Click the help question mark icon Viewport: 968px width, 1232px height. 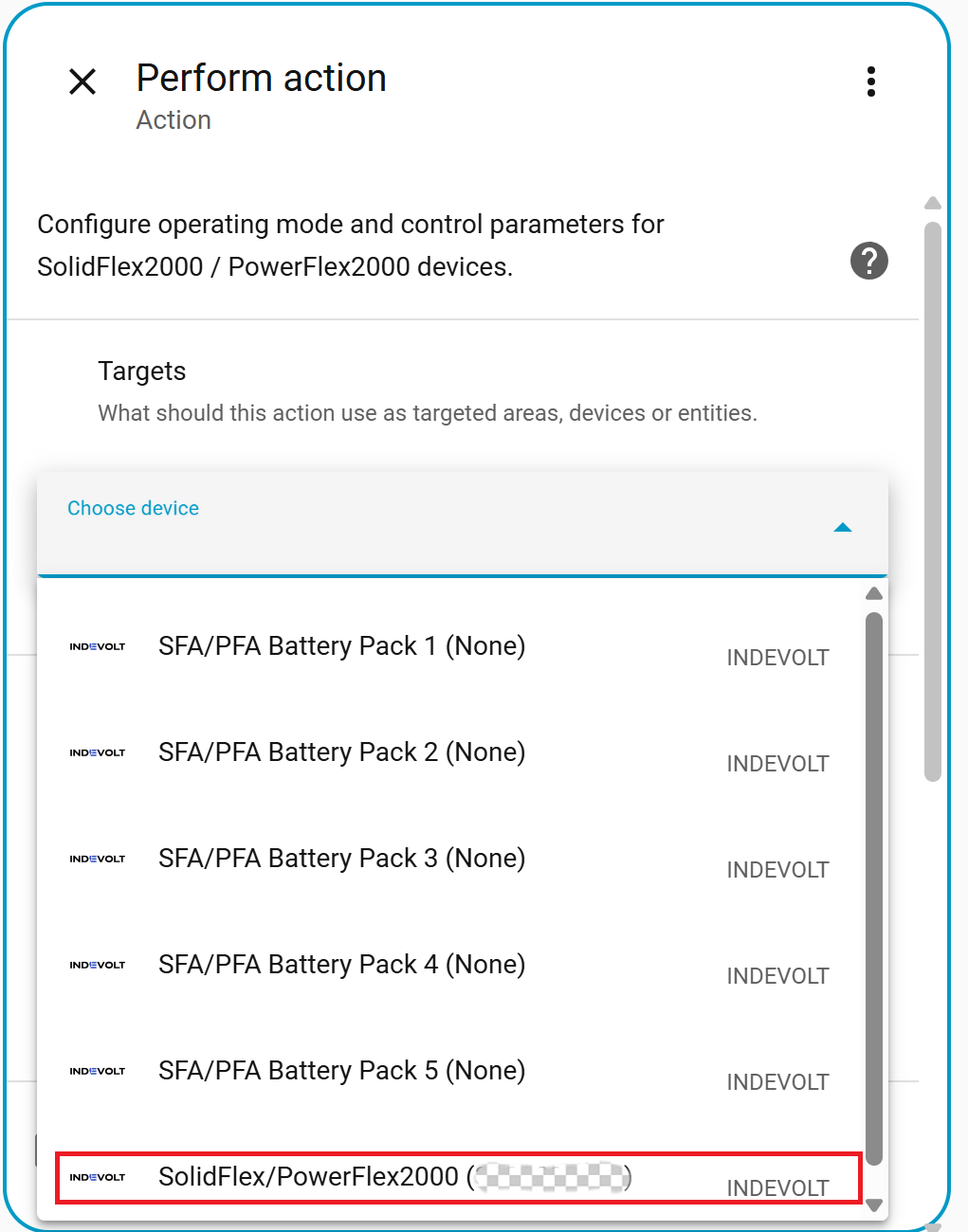click(868, 261)
